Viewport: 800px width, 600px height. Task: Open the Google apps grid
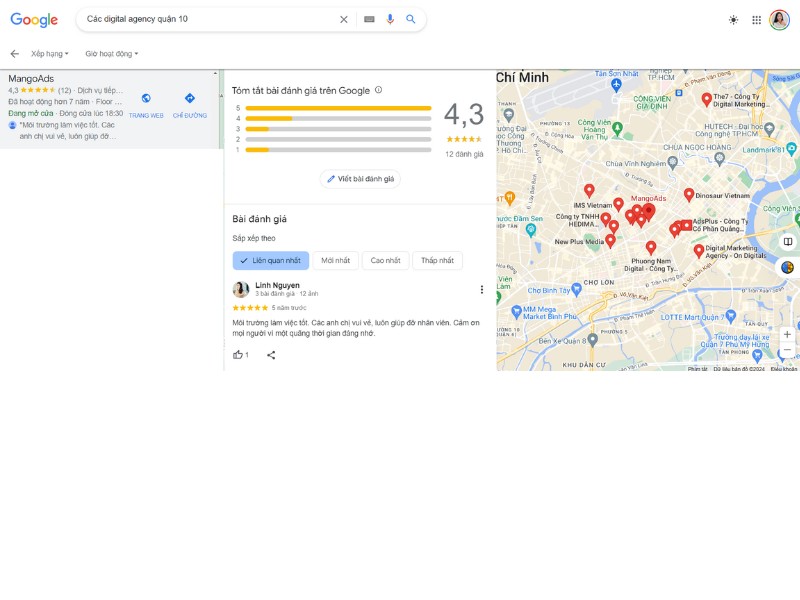[x=757, y=20]
